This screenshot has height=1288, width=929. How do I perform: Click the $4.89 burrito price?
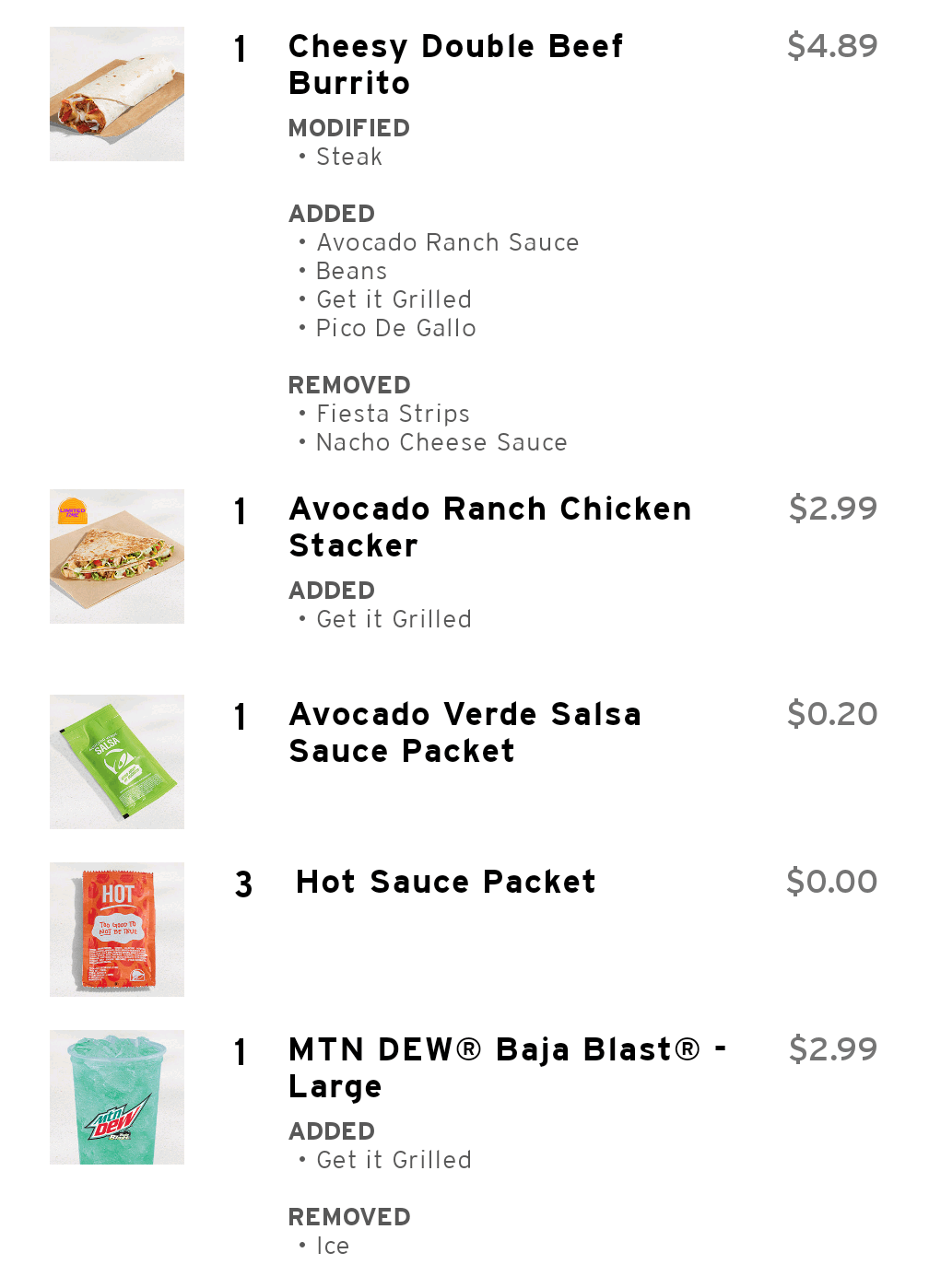(x=832, y=46)
